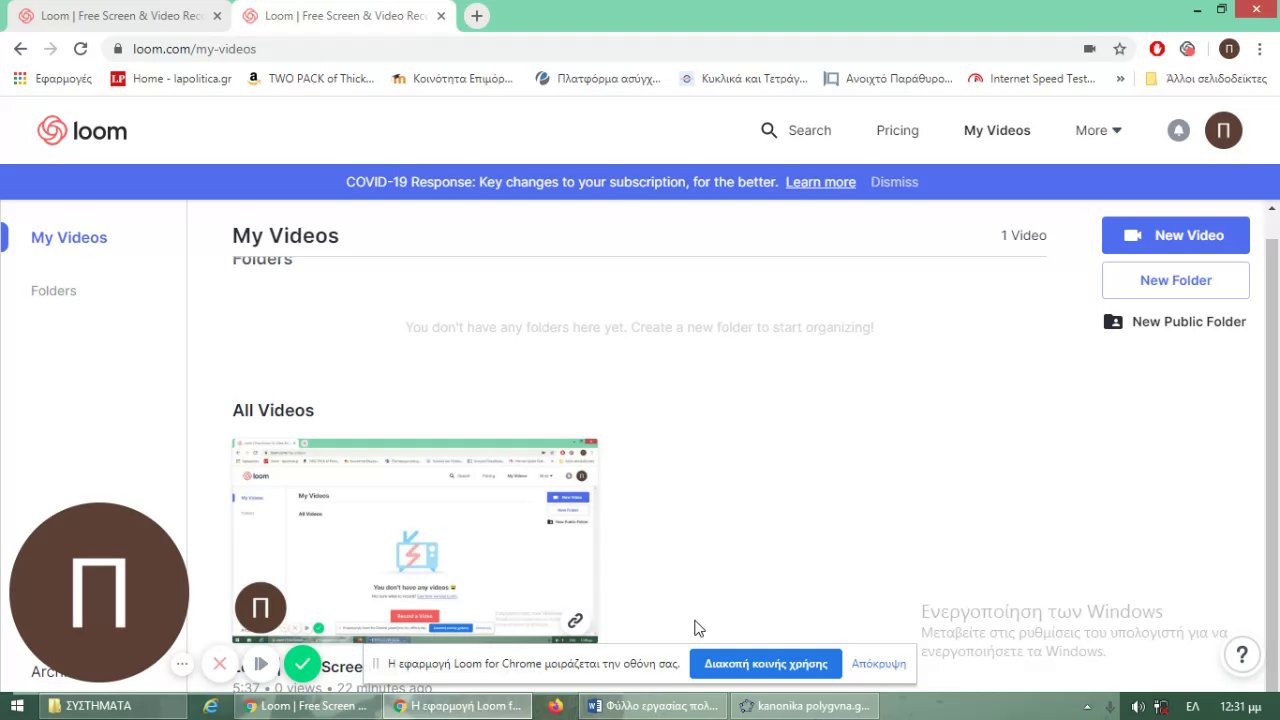Select My Videos in the top navigation
The image size is (1280, 720).
(997, 130)
